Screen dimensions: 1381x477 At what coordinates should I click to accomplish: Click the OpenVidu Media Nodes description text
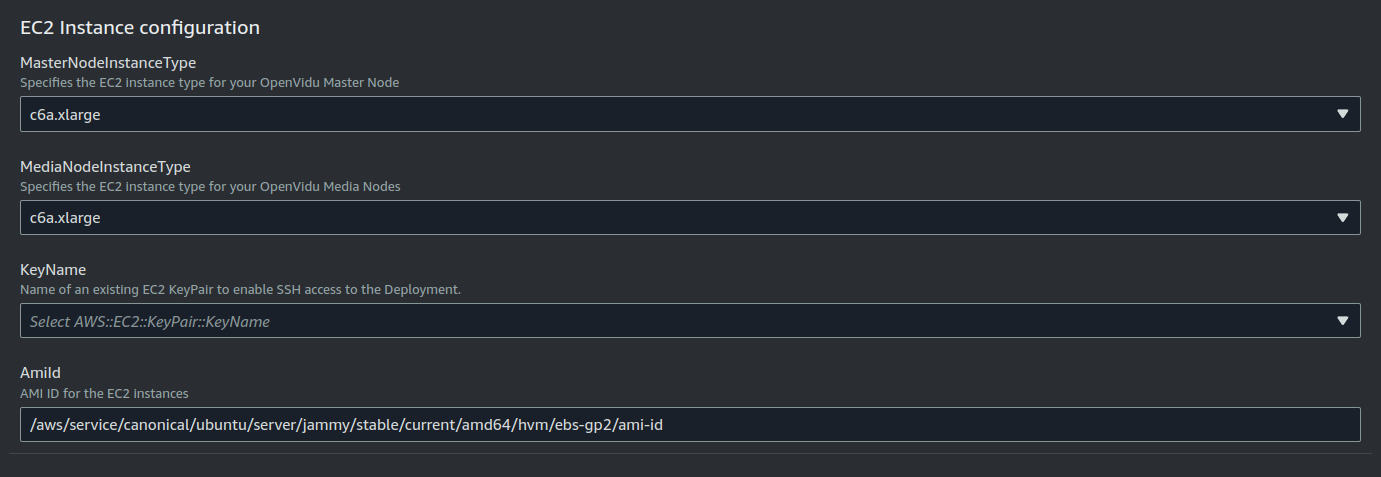[x=211, y=186]
